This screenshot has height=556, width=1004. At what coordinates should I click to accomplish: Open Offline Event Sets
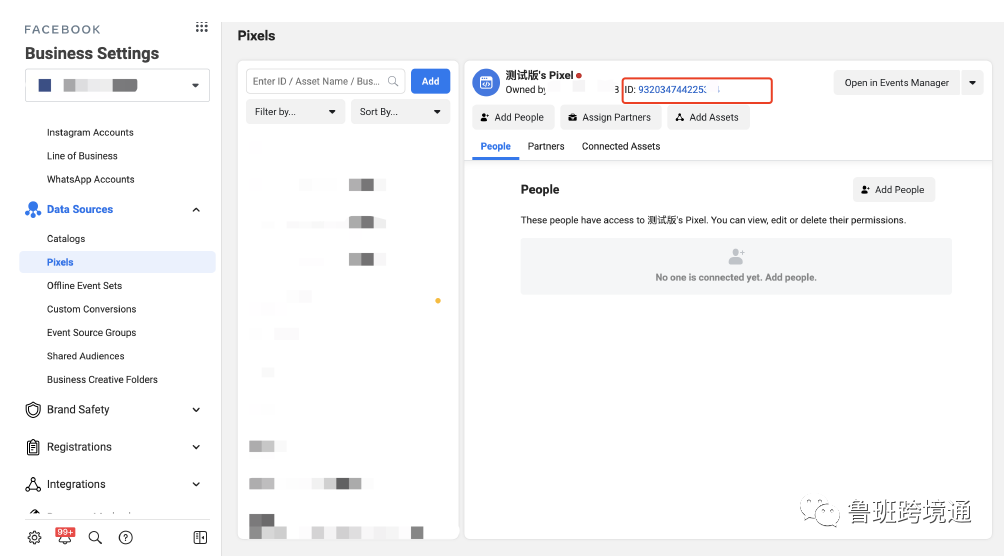pos(85,286)
